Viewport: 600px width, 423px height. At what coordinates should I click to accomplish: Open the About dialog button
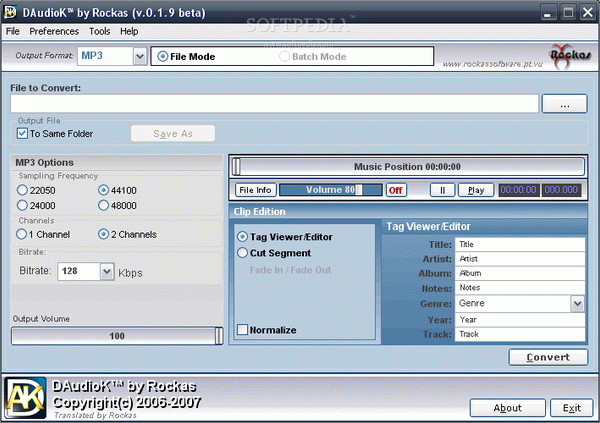click(x=507, y=408)
